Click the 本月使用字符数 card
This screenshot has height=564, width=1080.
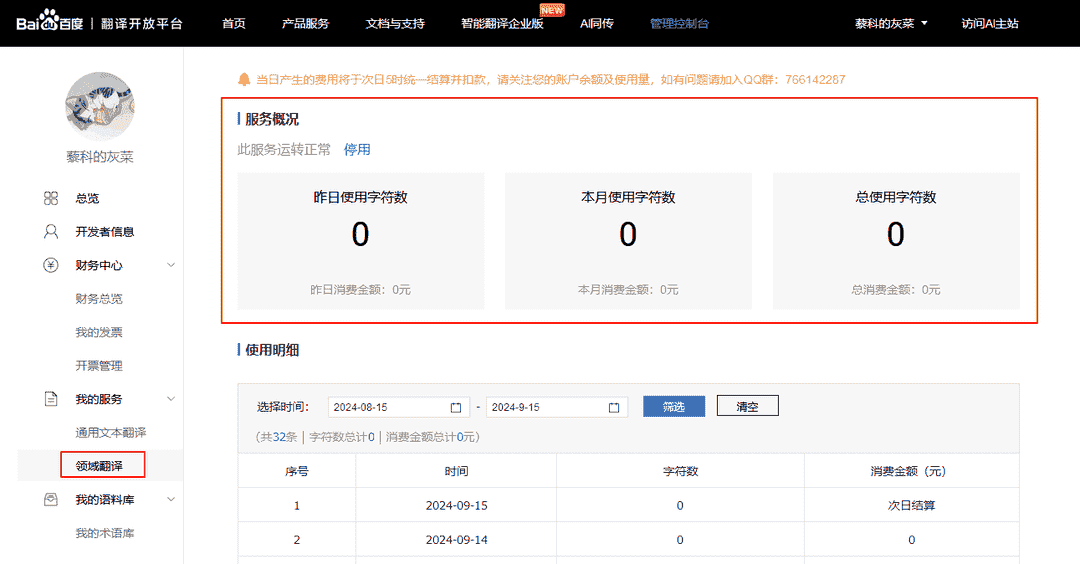(628, 240)
